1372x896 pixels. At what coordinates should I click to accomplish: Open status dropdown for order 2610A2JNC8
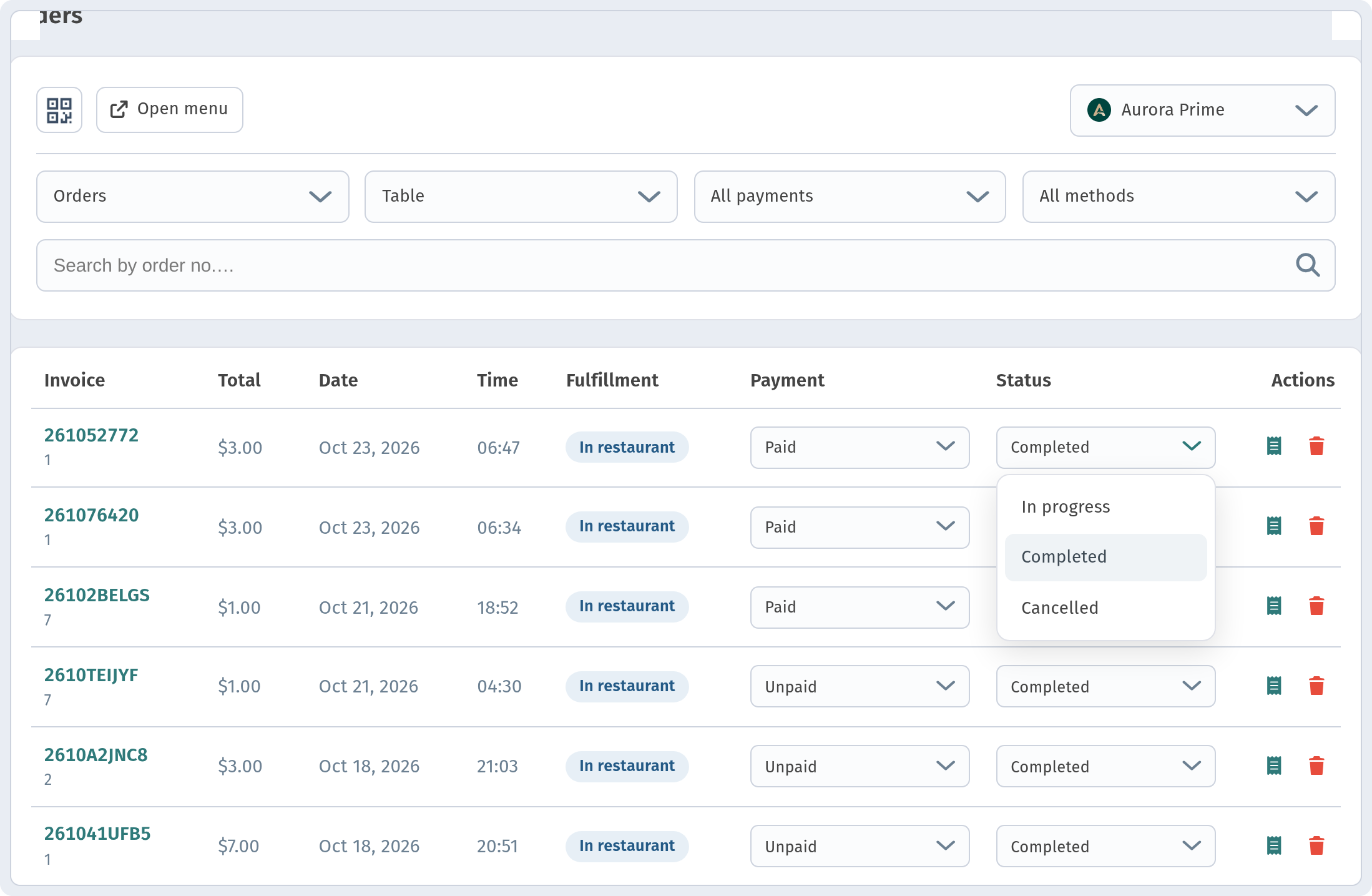[1105, 766]
